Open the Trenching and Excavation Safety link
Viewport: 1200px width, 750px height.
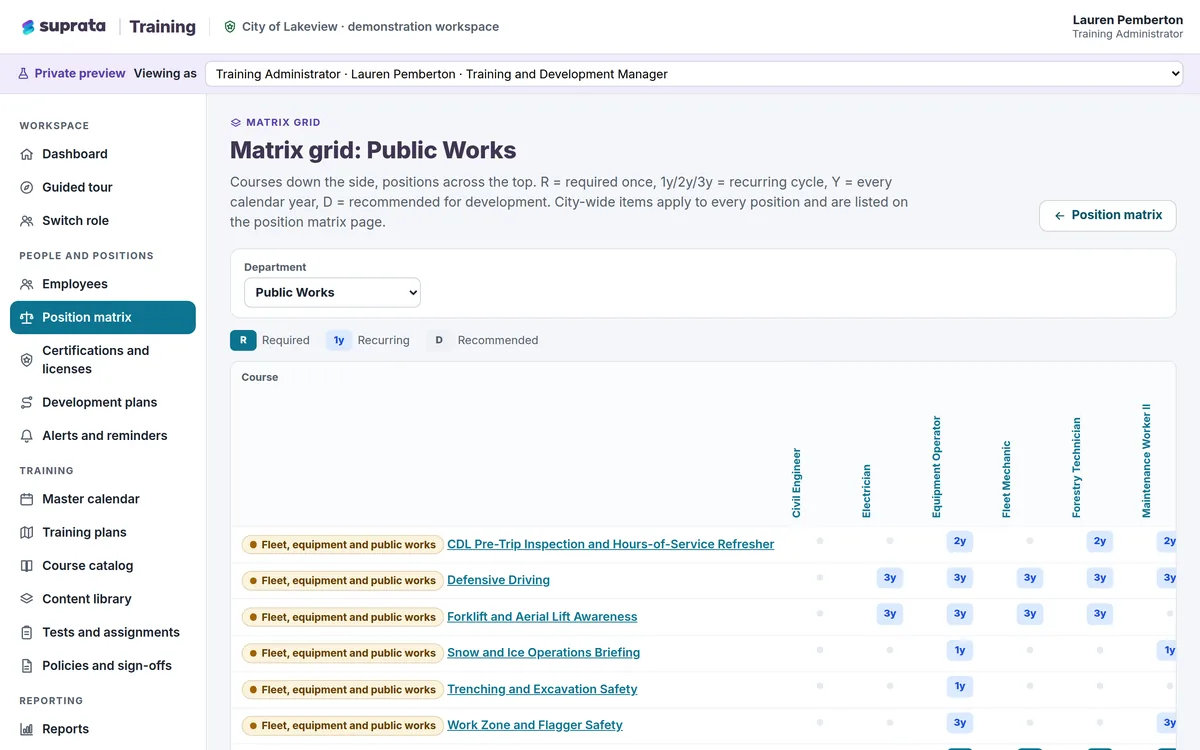click(x=542, y=689)
